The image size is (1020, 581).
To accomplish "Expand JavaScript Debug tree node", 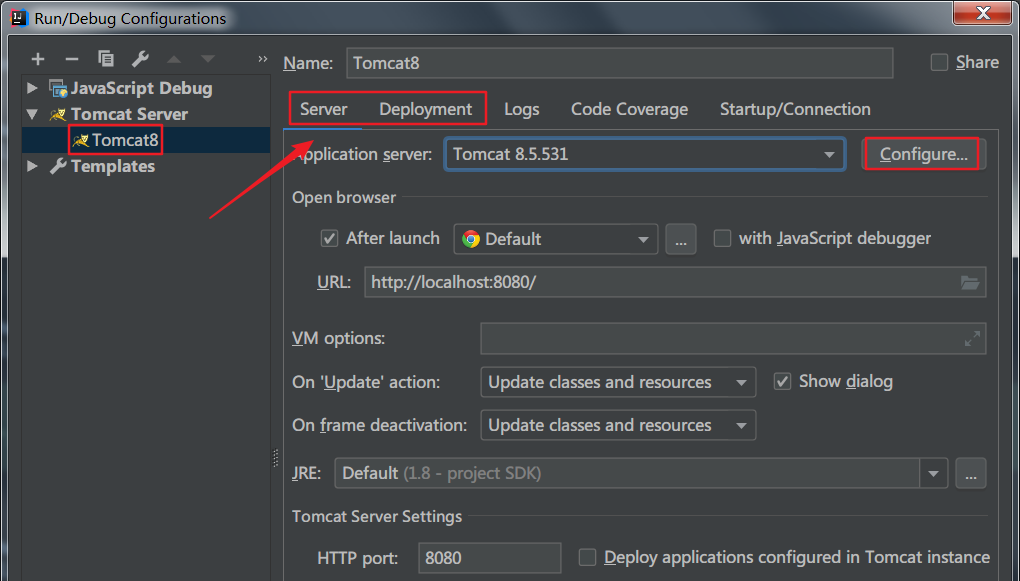I will pyautogui.click(x=33, y=88).
